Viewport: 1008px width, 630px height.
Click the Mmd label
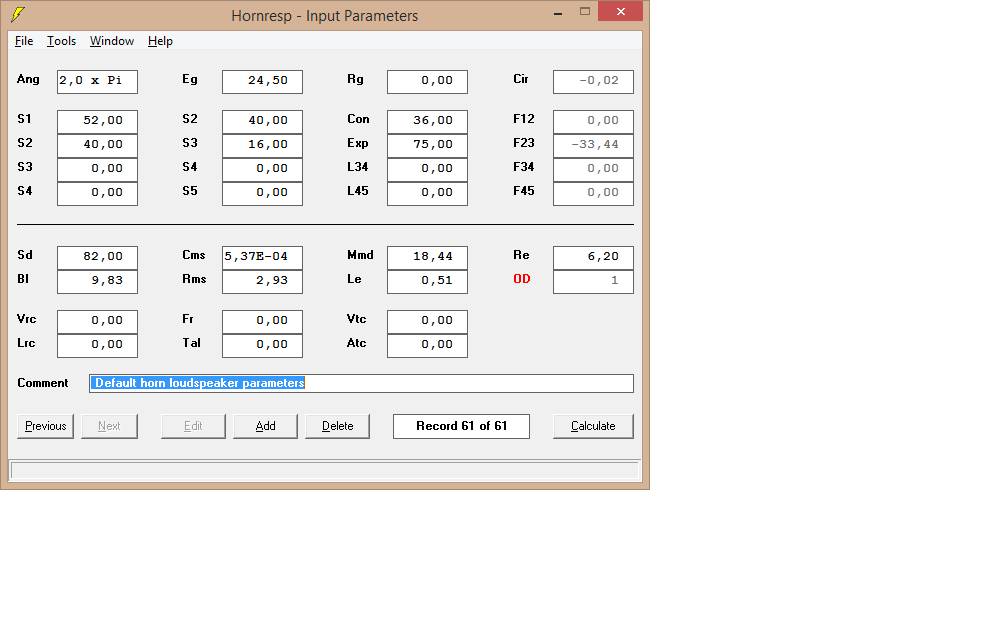(360, 255)
